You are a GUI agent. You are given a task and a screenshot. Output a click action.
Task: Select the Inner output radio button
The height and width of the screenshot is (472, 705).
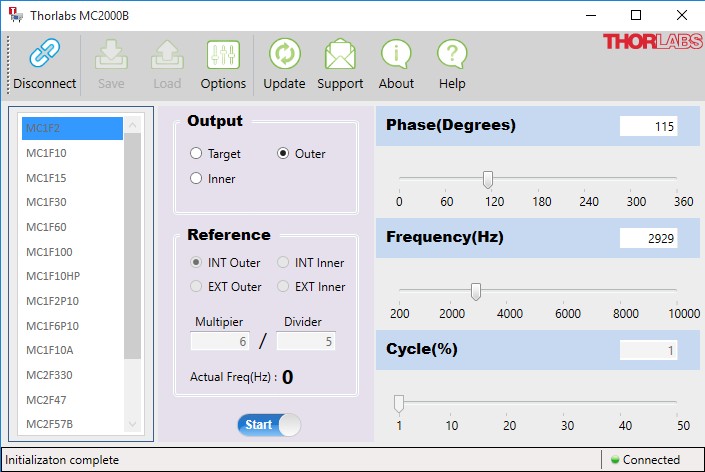[x=196, y=178]
